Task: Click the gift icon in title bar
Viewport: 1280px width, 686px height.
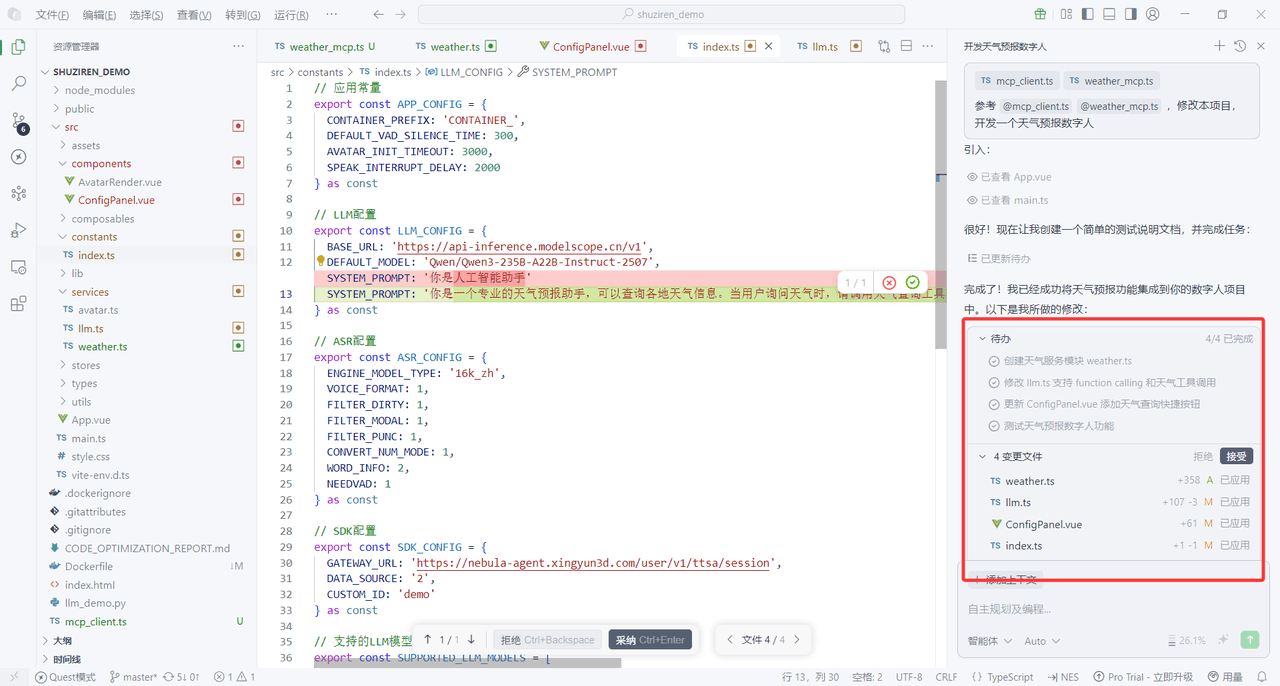Action: coord(1041,15)
